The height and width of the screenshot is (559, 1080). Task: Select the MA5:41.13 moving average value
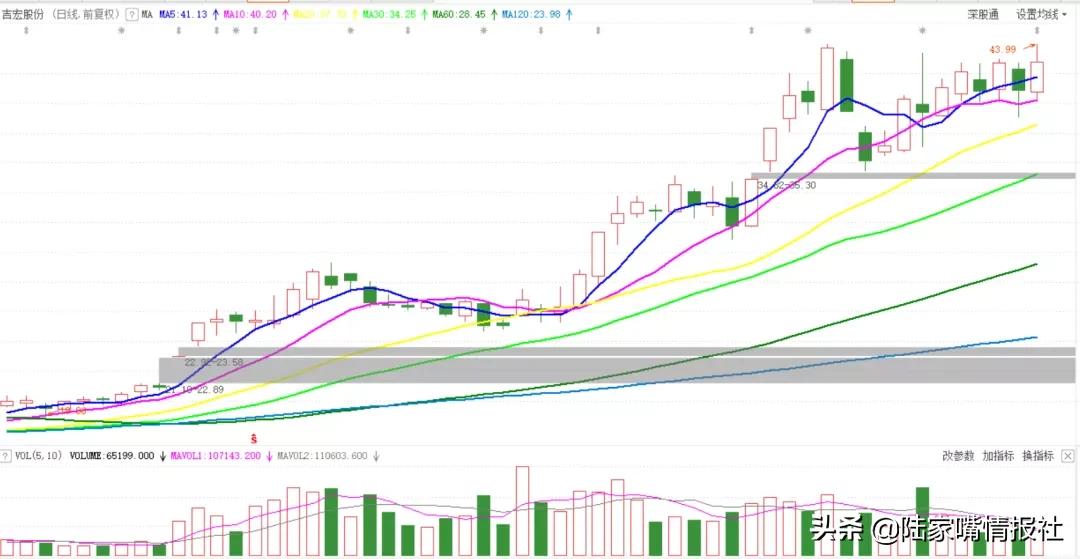click(x=183, y=14)
